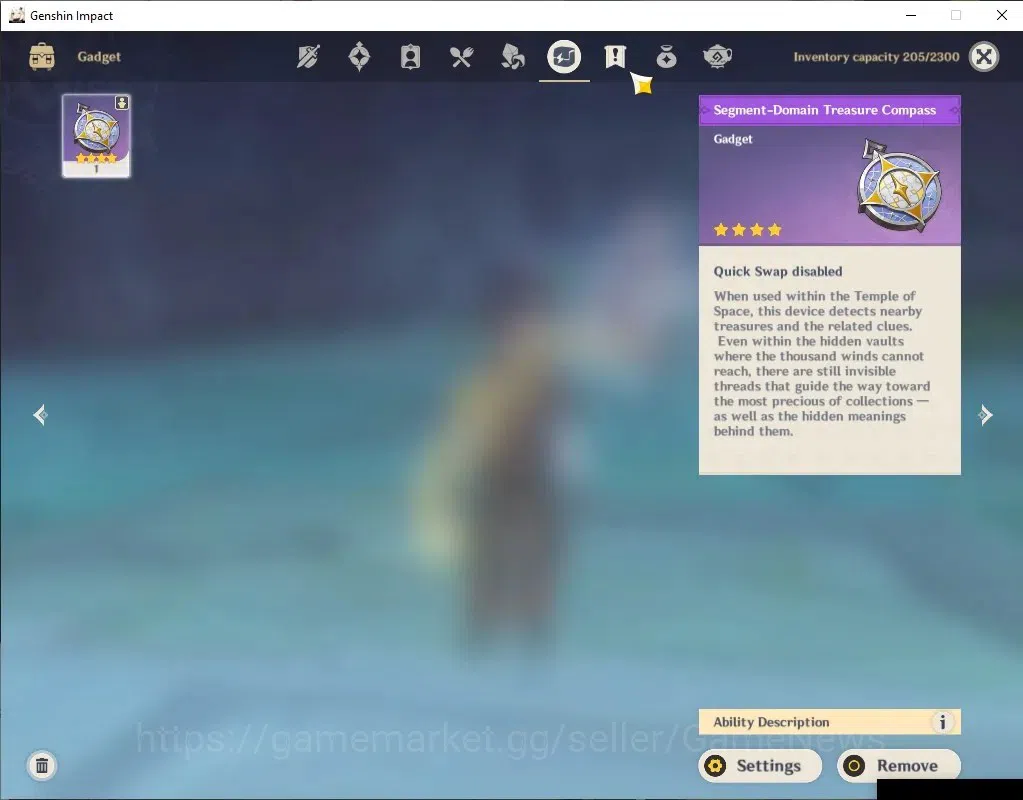Open the Food inventory tab
The height and width of the screenshot is (800, 1023).
coord(461,57)
